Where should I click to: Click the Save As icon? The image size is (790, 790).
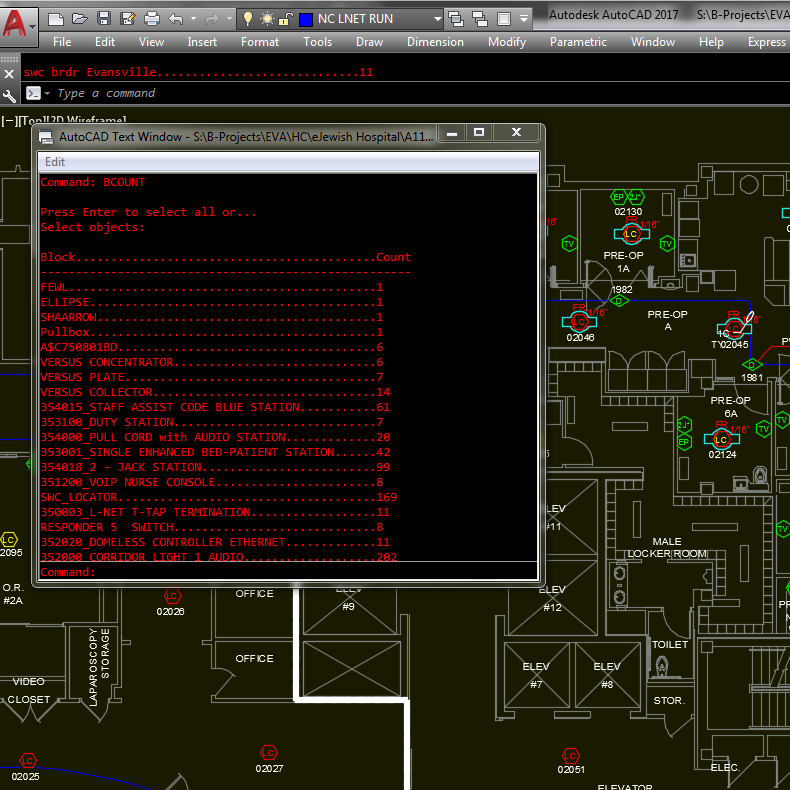click(128, 19)
